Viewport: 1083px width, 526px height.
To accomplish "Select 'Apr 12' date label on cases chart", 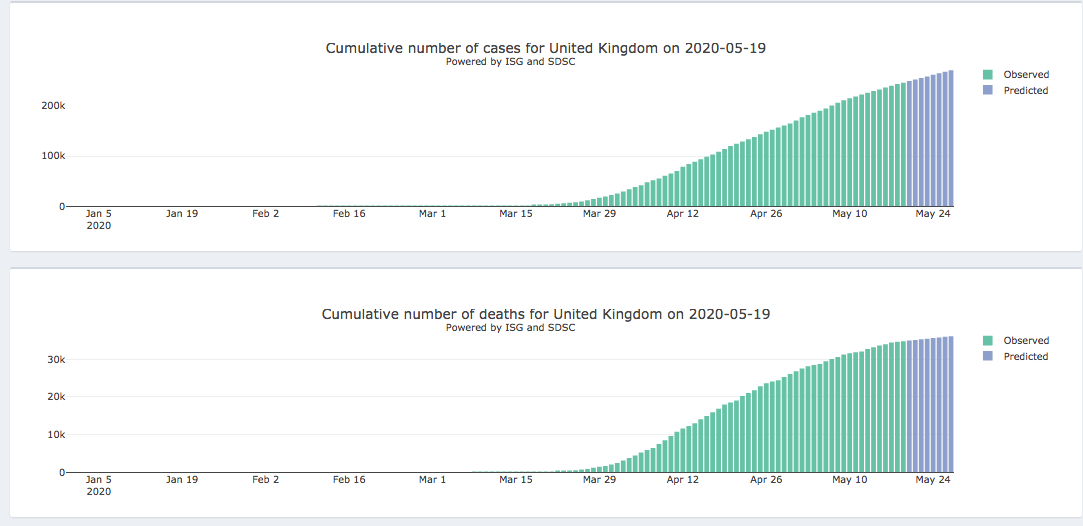I will [682, 214].
